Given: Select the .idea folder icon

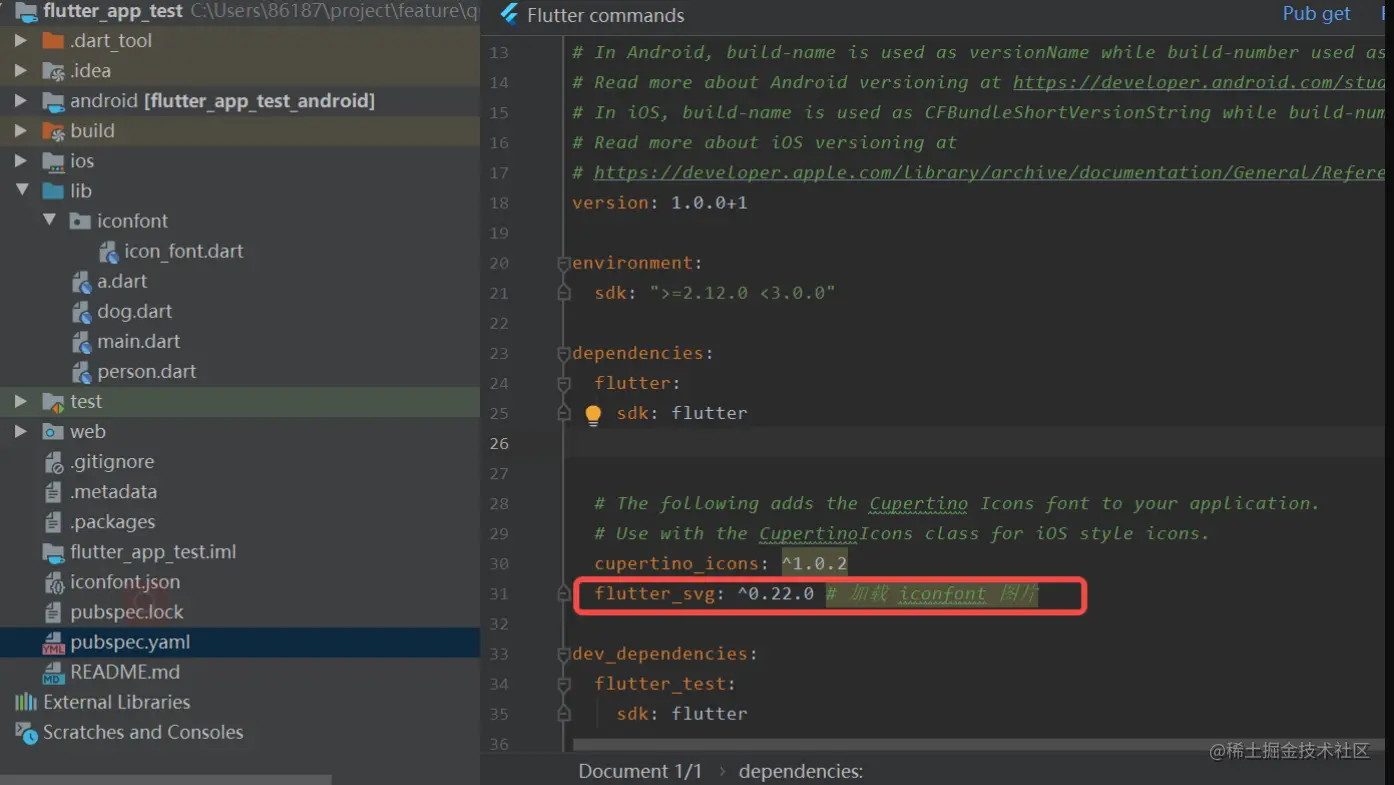Looking at the screenshot, I should (x=54, y=71).
